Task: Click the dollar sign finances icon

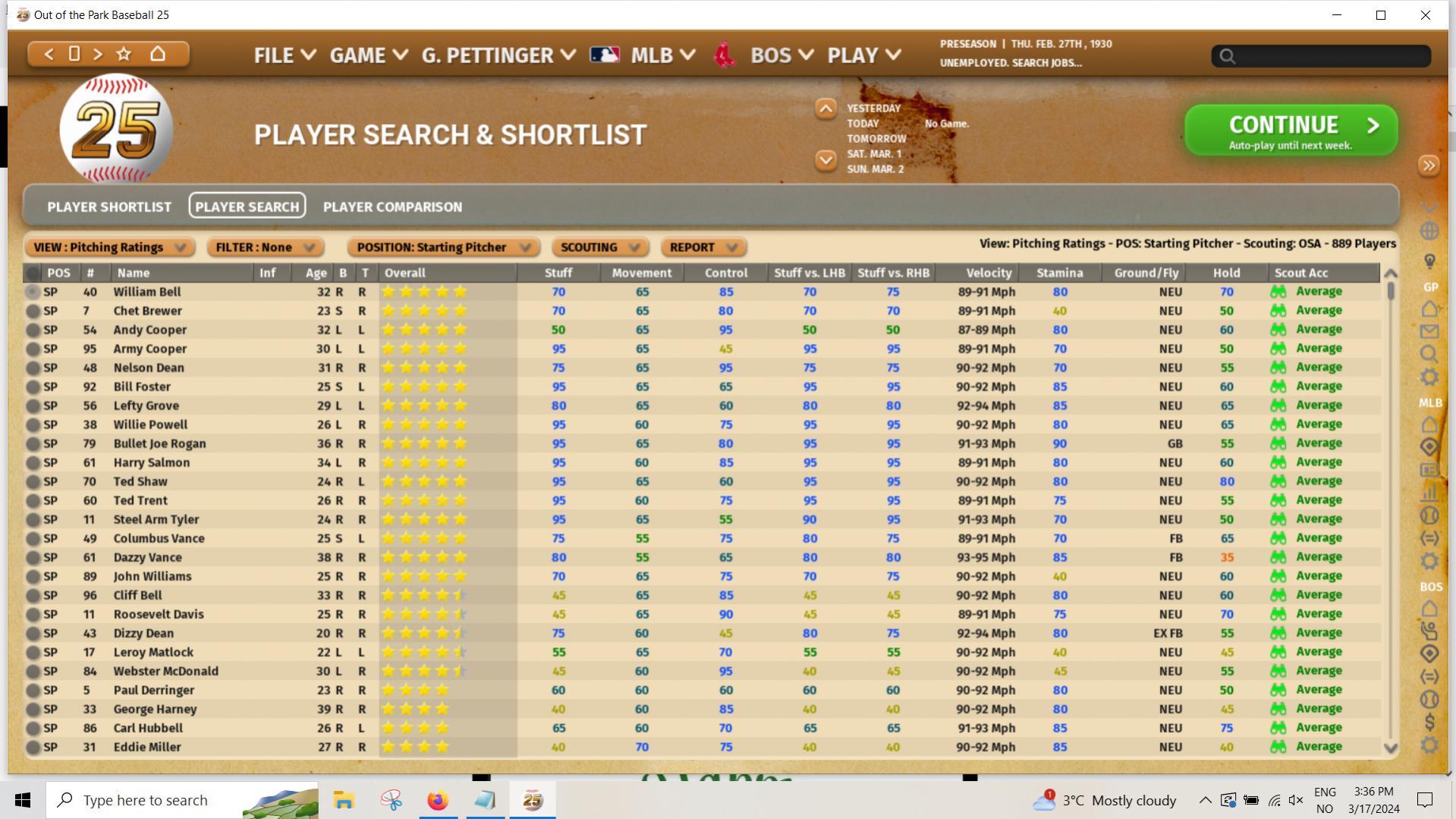Action: [x=1429, y=722]
